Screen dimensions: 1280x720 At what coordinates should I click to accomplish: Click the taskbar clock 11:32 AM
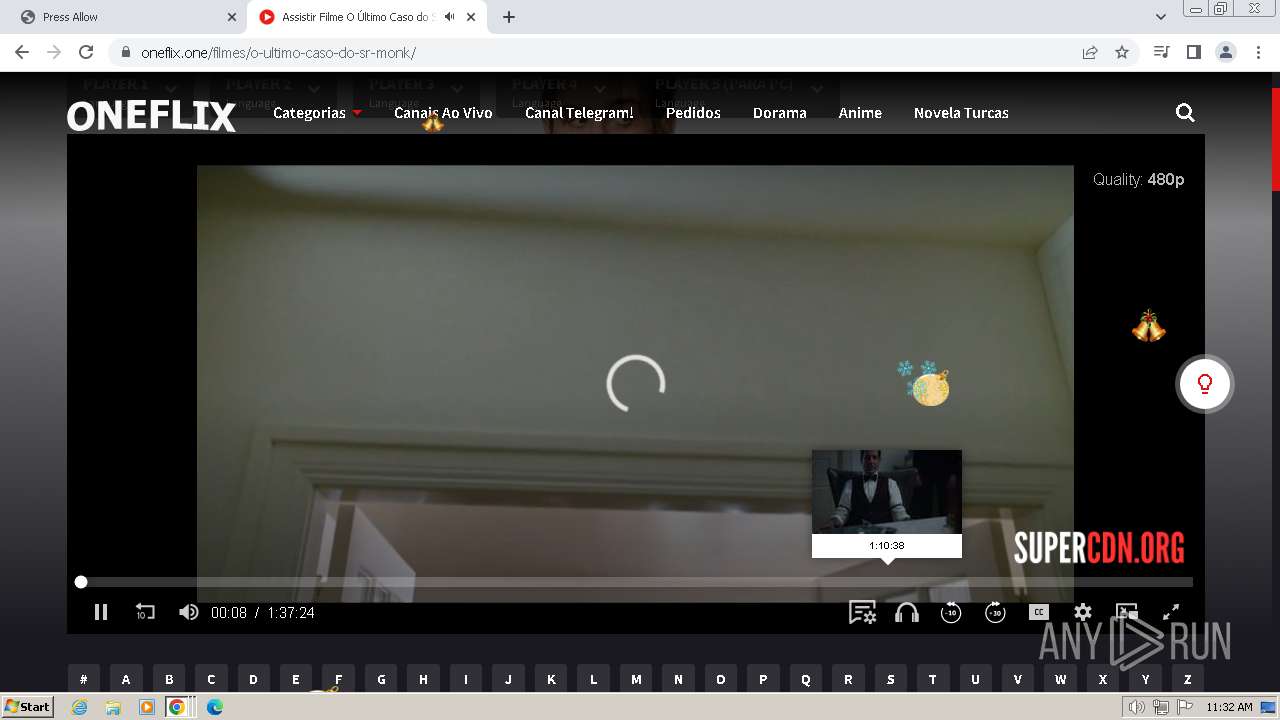[1229, 707]
